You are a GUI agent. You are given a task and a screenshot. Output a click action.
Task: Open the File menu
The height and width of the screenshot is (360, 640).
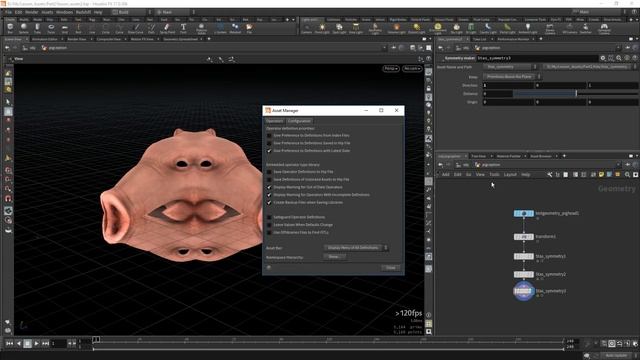pos(9,12)
